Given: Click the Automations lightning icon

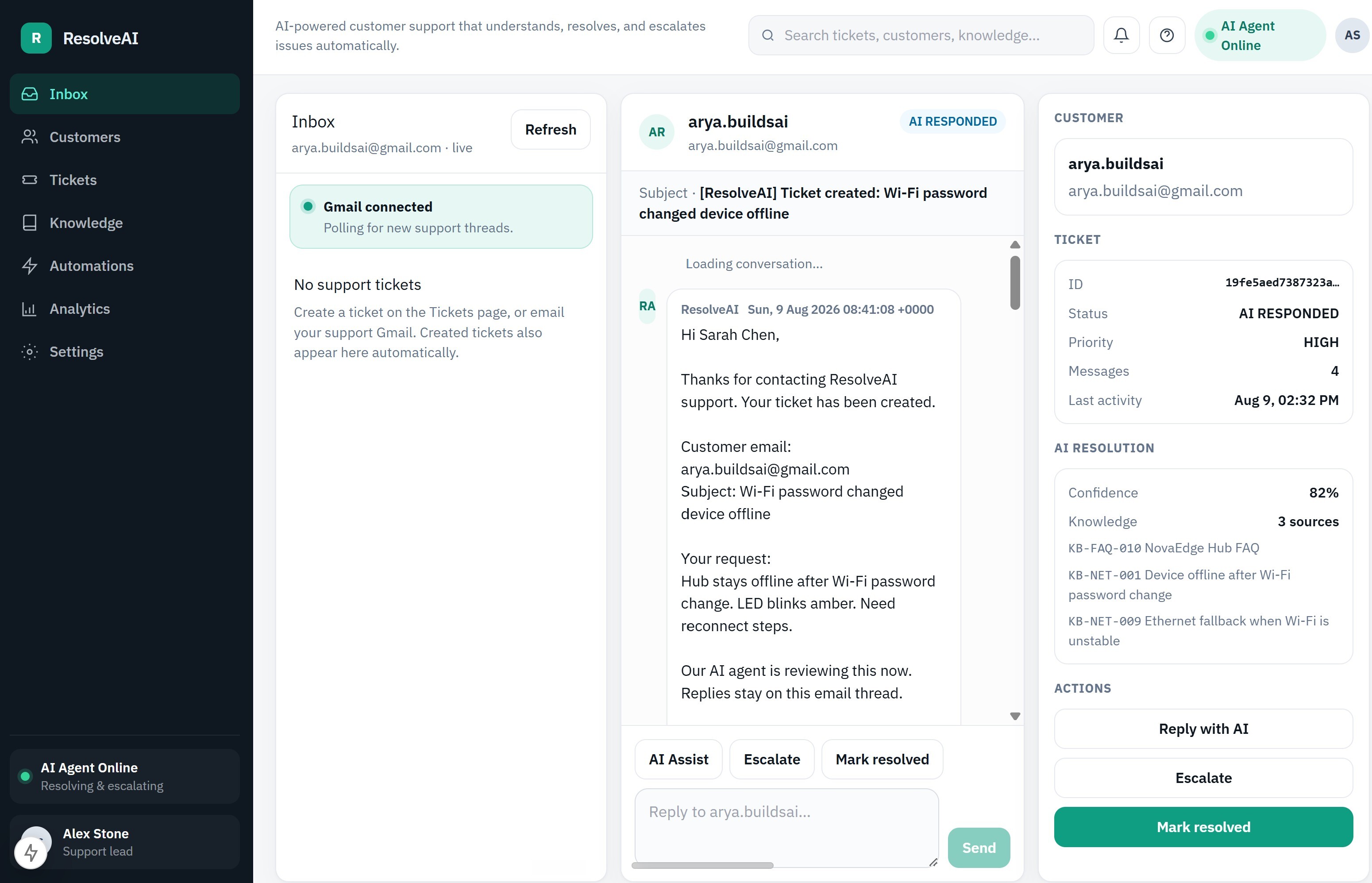Looking at the screenshot, I should tap(29, 266).
